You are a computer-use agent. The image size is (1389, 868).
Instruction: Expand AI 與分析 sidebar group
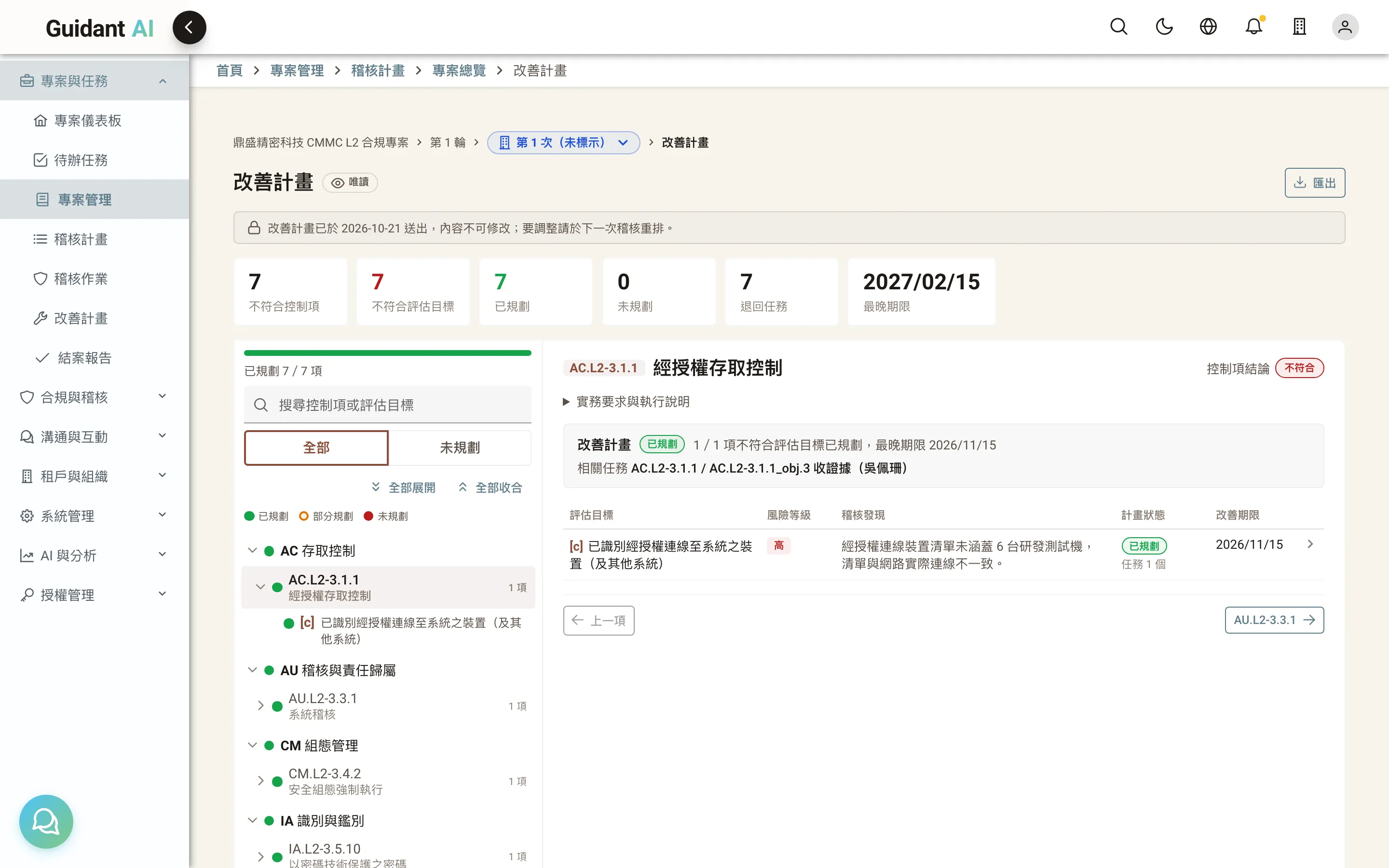pyautogui.click(x=94, y=556)
